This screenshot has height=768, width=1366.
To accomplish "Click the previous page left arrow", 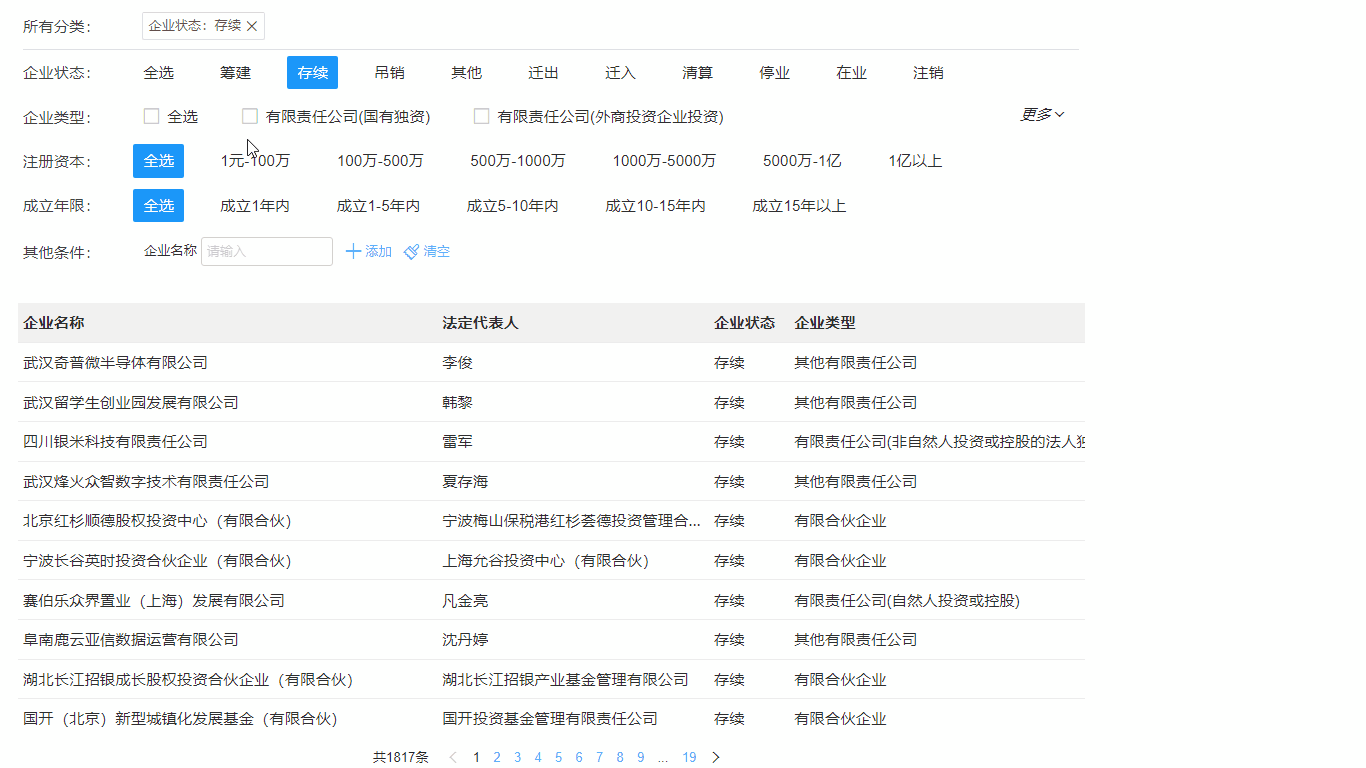I will [453, 757].
